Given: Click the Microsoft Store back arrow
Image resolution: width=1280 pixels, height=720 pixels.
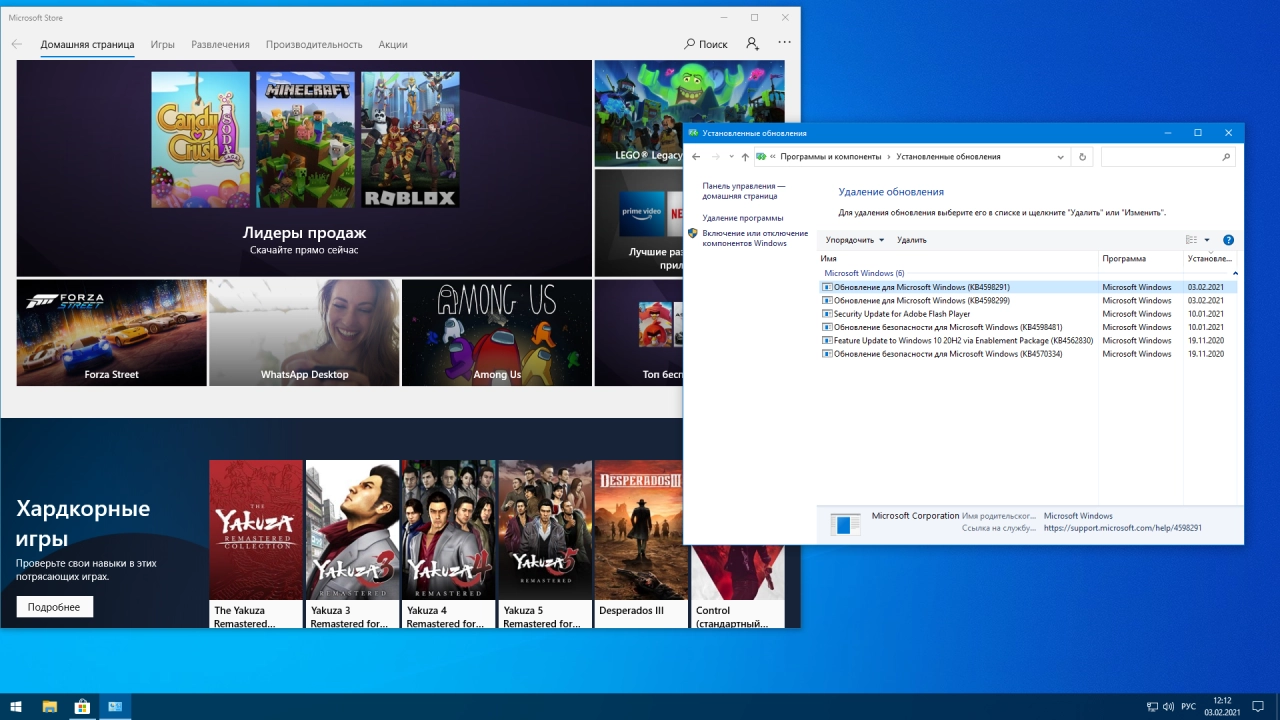Looking at the screenshot, I should [x=16, y=44].
